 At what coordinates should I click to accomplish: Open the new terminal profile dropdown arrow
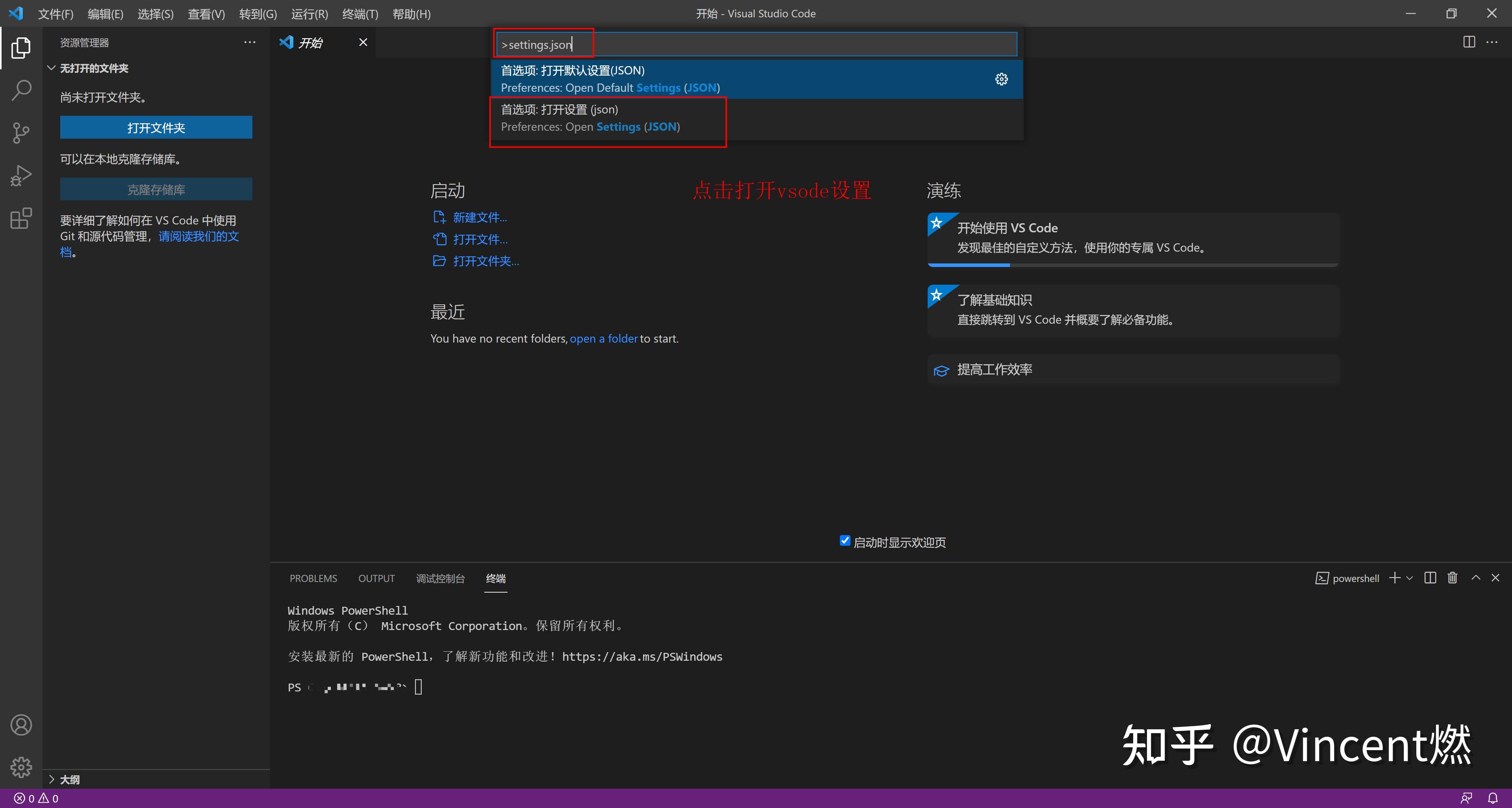click(1409, 578)
